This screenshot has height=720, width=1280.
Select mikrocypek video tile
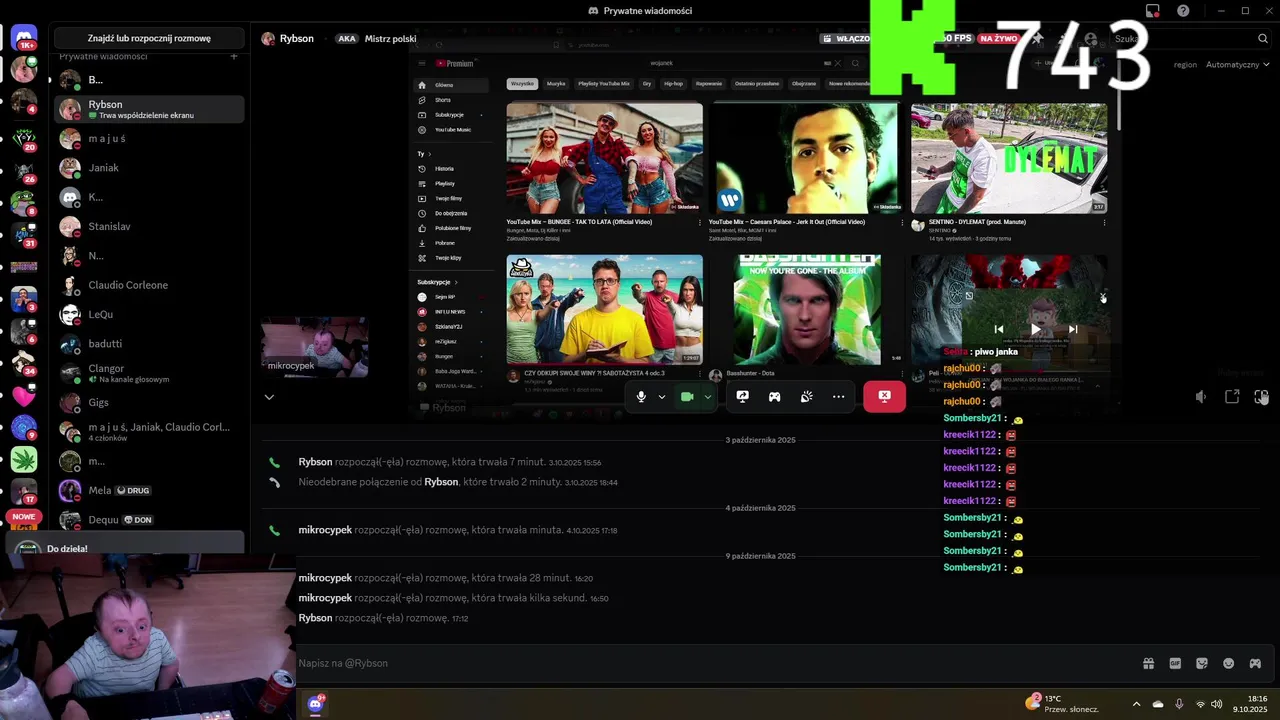(x=315, y=347)
